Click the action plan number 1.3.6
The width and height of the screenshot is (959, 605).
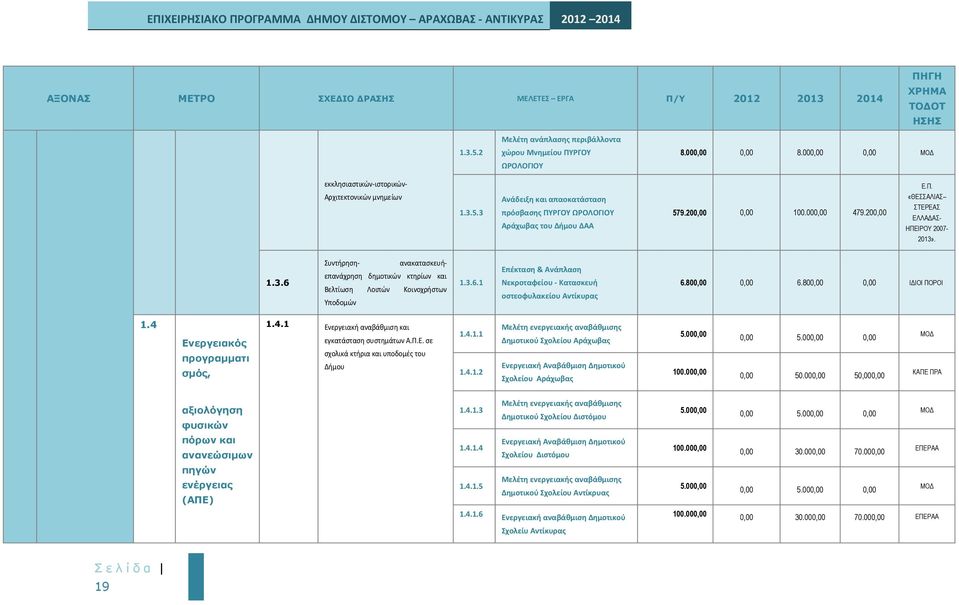tap(277, 283)
